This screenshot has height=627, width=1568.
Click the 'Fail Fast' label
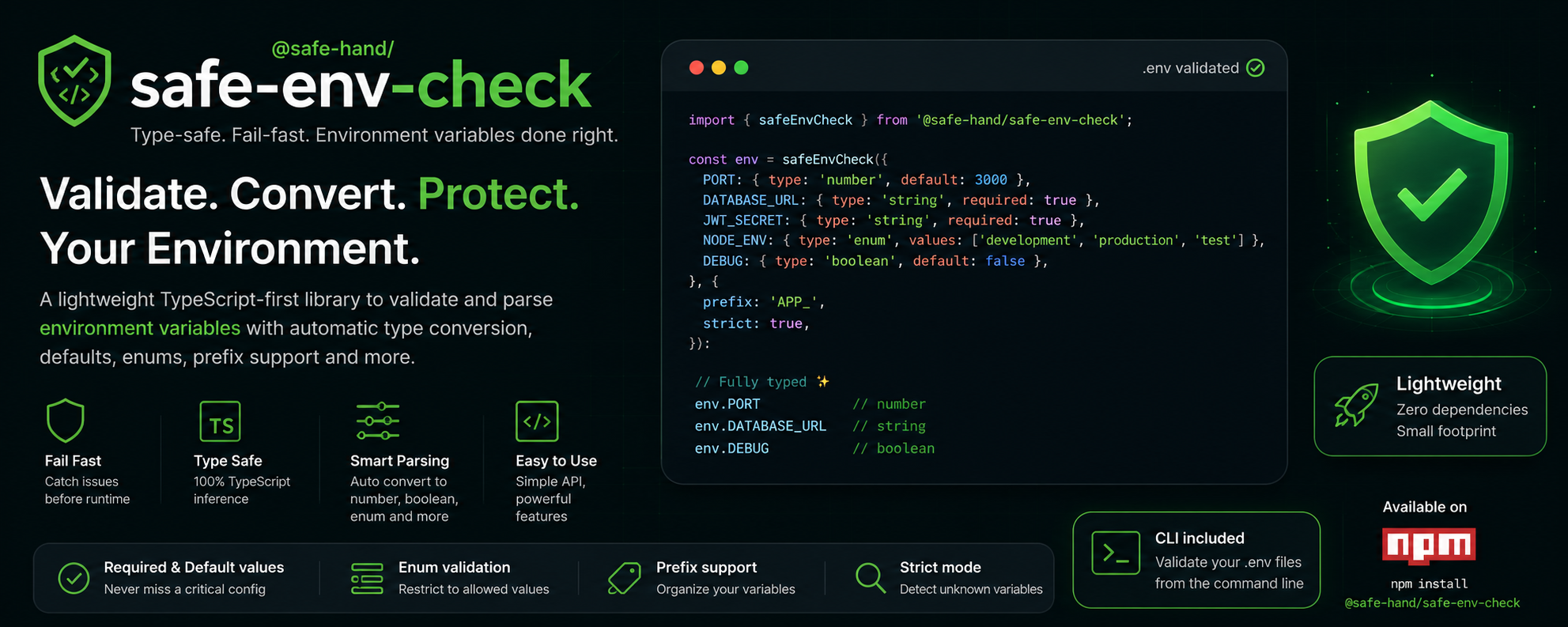(73, 461)
